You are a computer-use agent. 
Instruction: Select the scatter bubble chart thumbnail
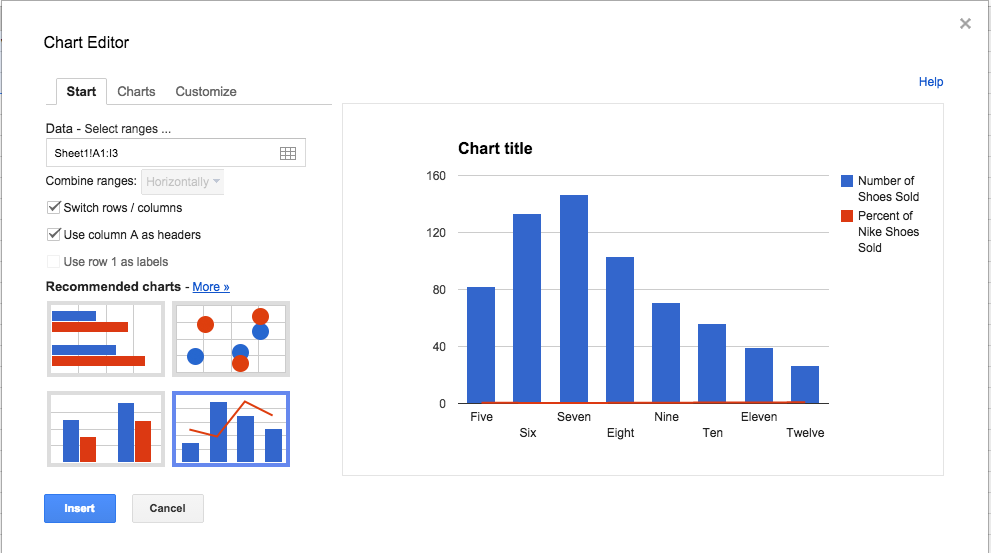pyautogui.click(x=231, y=338)
